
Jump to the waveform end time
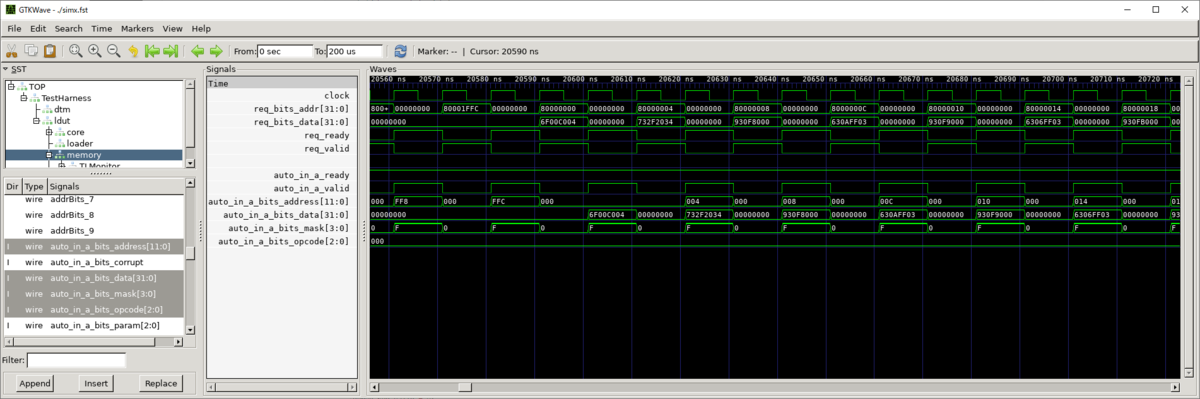tap(171, 51)
